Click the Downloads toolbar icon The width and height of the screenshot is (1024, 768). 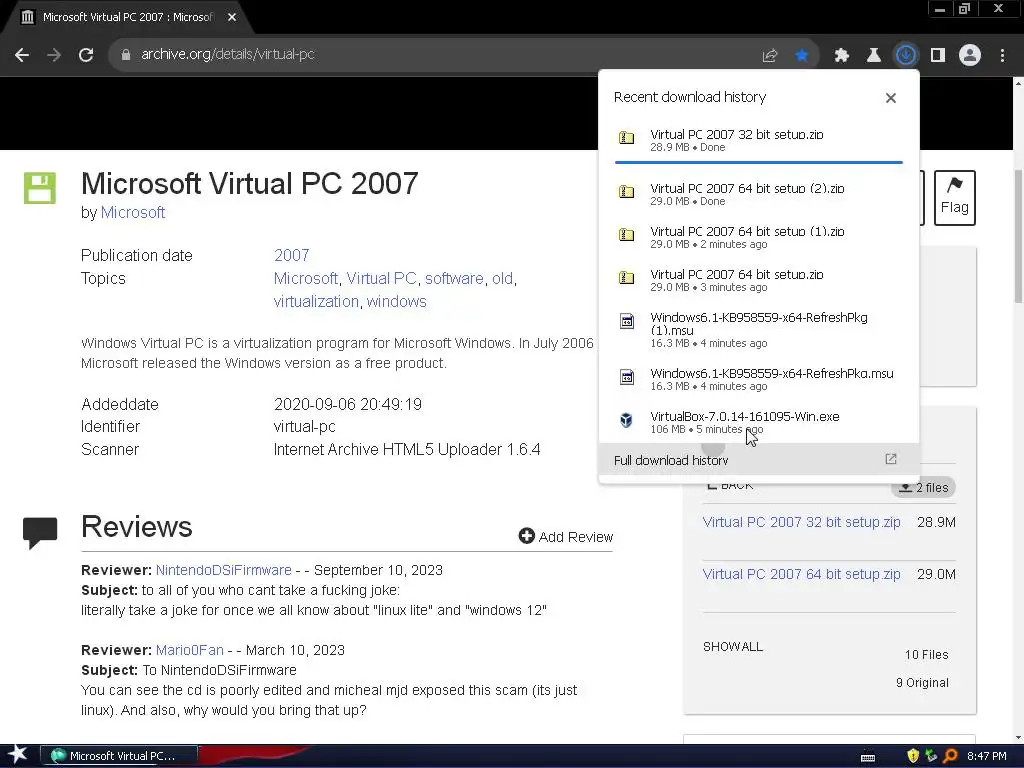click(905, 56)
